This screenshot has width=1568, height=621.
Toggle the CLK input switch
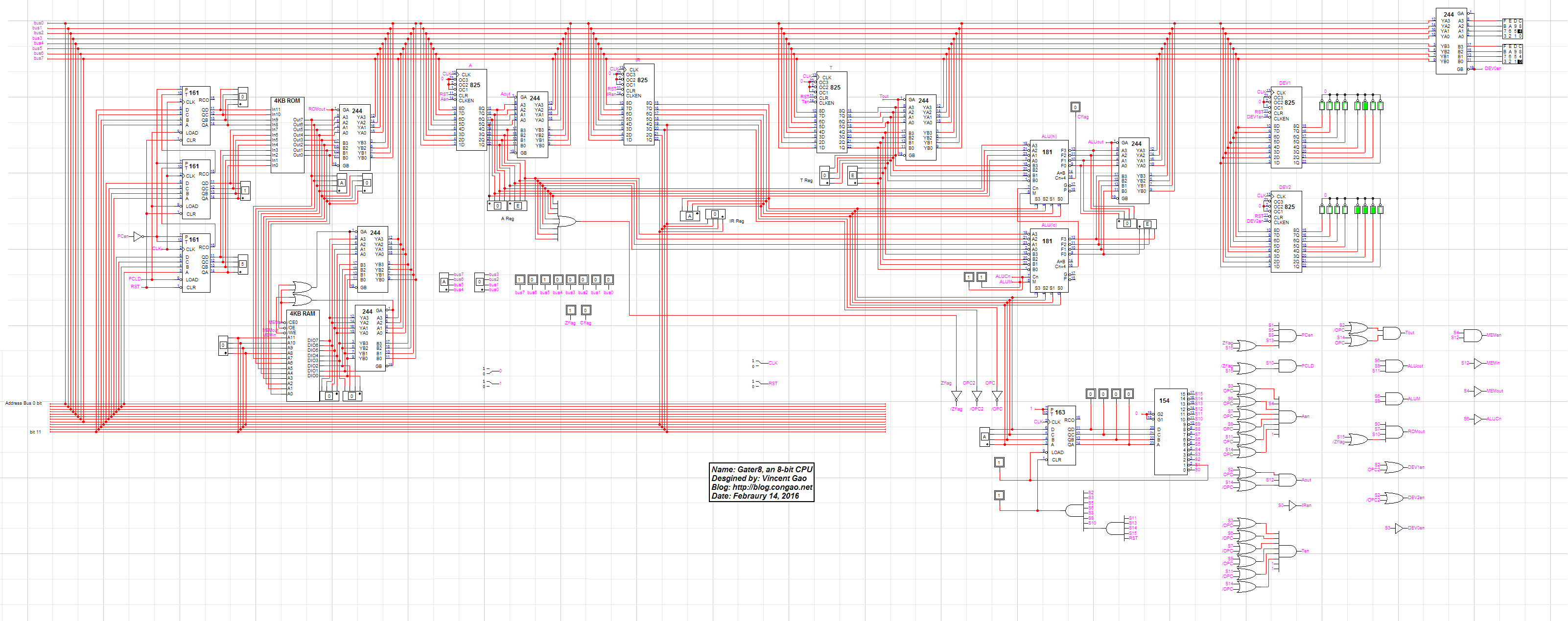[759, 364]
